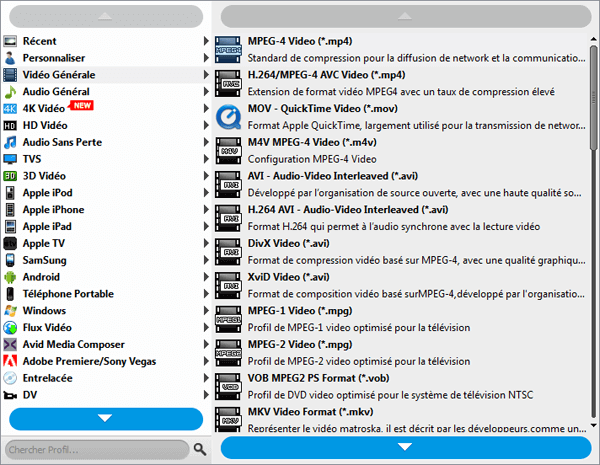Select the Vidéo Générale category
Screen dimensions: 600x465
tap(60, 75)
